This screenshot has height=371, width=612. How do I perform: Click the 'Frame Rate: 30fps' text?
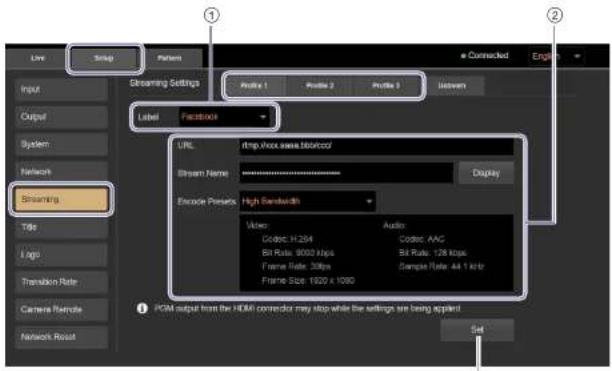tap(296, 267)
